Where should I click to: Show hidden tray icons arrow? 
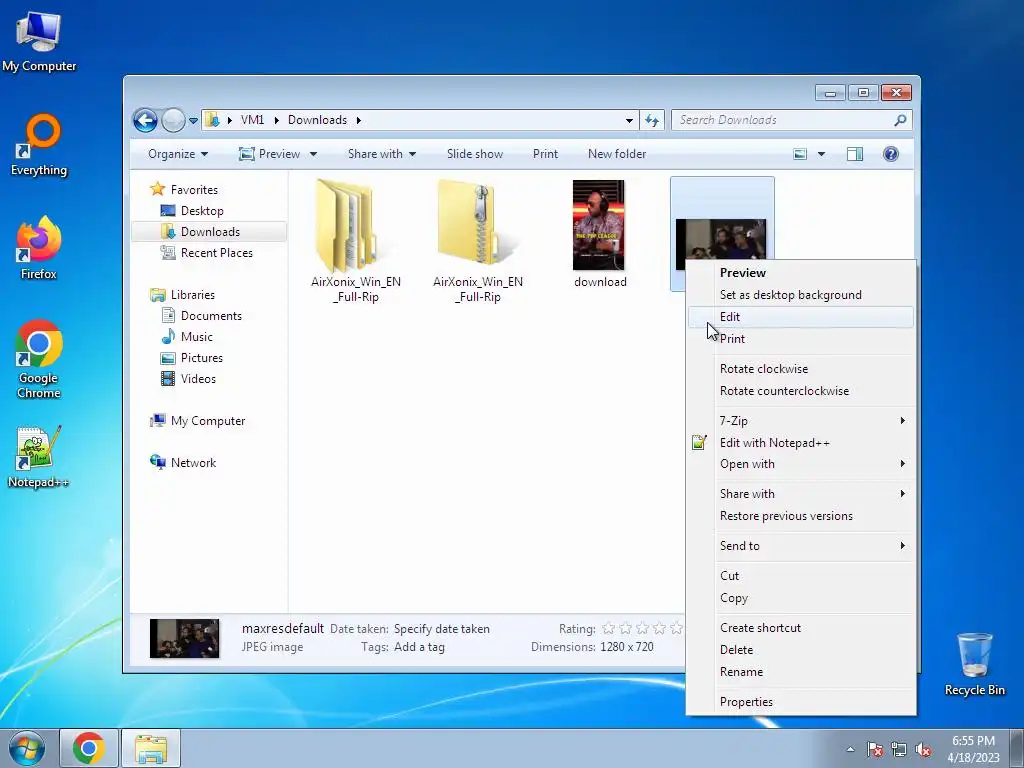850,750
